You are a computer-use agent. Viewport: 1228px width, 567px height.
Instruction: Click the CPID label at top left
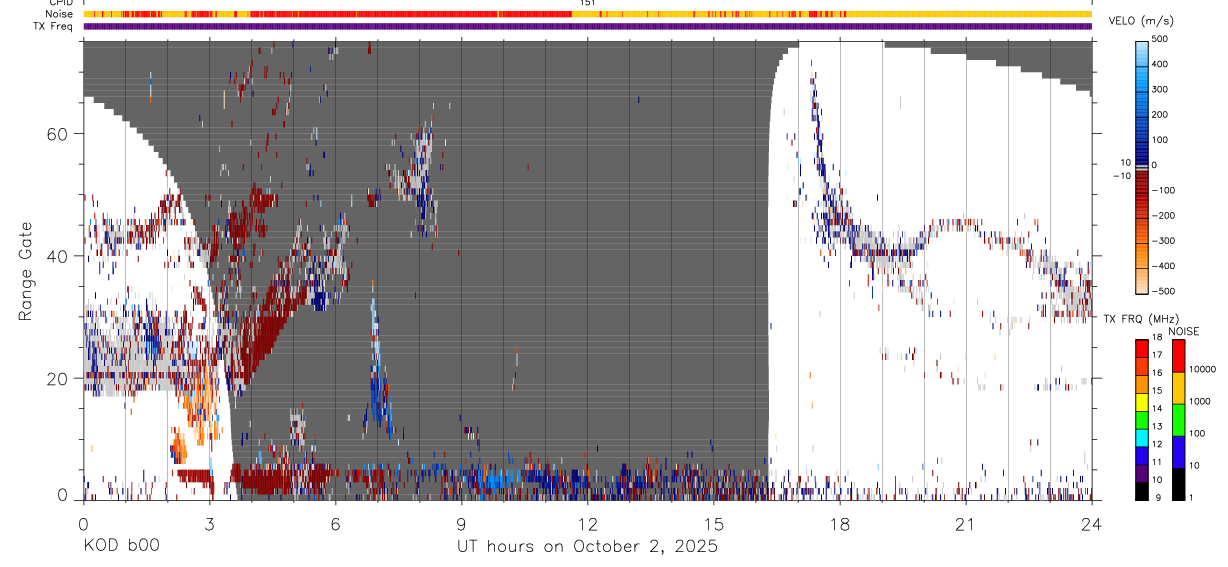61,3
